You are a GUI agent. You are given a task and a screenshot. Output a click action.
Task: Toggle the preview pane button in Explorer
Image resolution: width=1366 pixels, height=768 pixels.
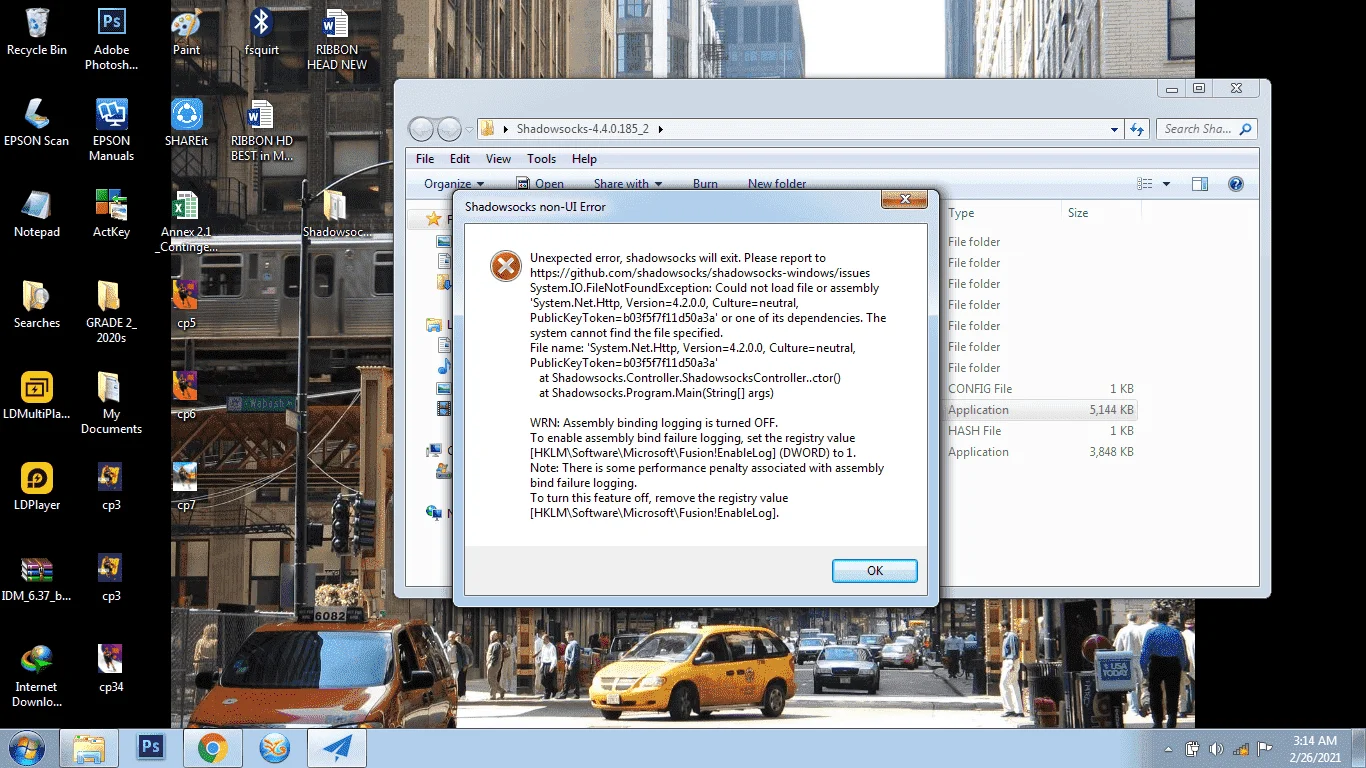tap(1200, 184)
